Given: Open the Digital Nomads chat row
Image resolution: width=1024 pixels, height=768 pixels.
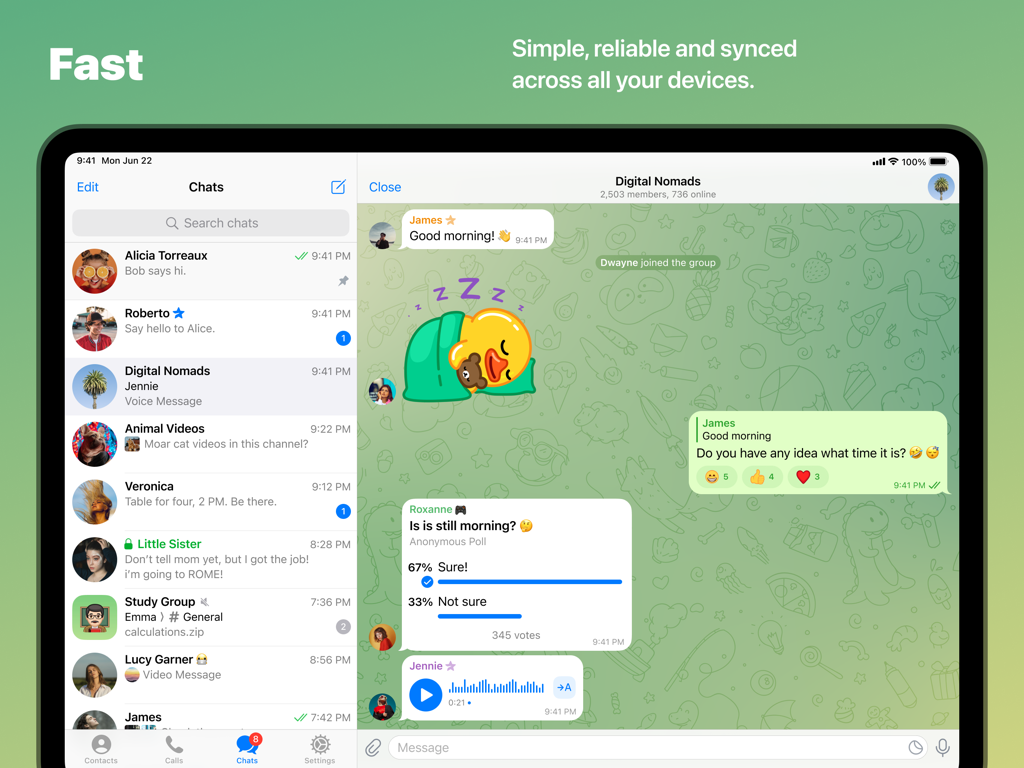Looking at the screenshot, I should [x=211, y=387].
